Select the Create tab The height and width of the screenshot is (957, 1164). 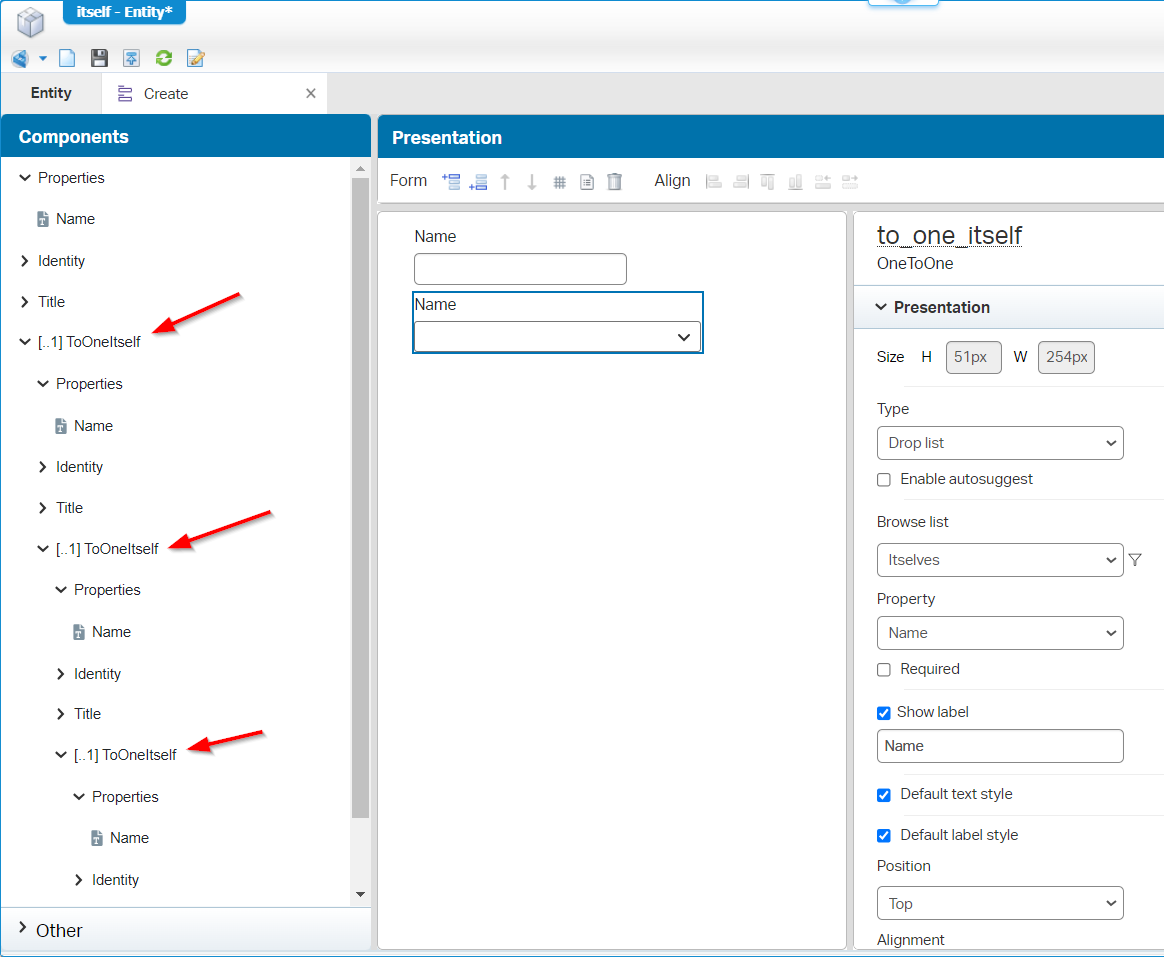[166, 94]
